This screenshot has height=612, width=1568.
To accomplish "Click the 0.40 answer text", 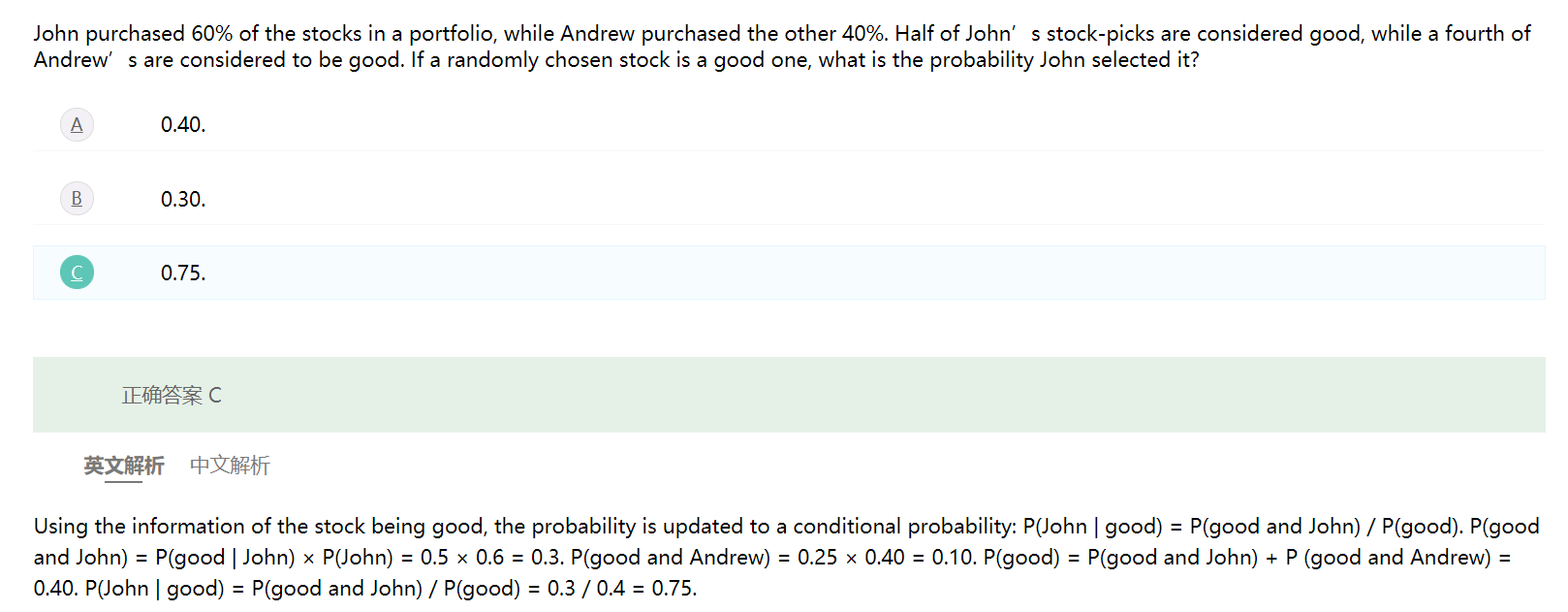I will 183,125.
